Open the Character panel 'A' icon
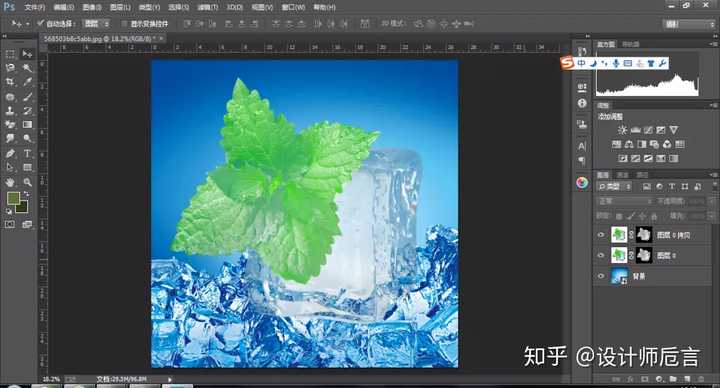 (x=582, y=146)
